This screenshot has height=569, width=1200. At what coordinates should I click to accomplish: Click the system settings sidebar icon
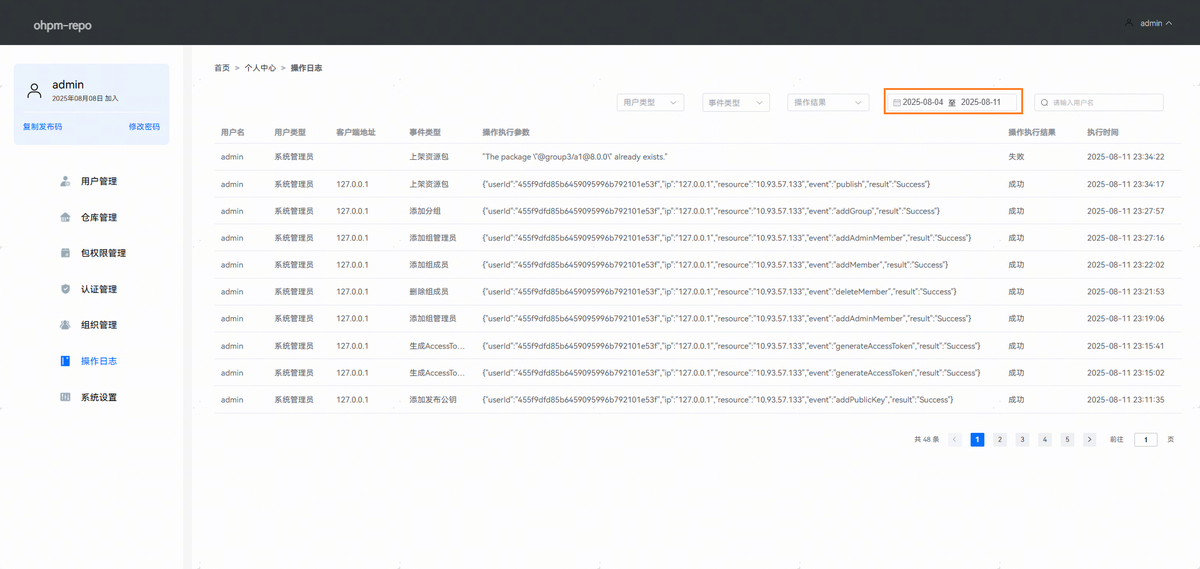[x=65, y=397]
